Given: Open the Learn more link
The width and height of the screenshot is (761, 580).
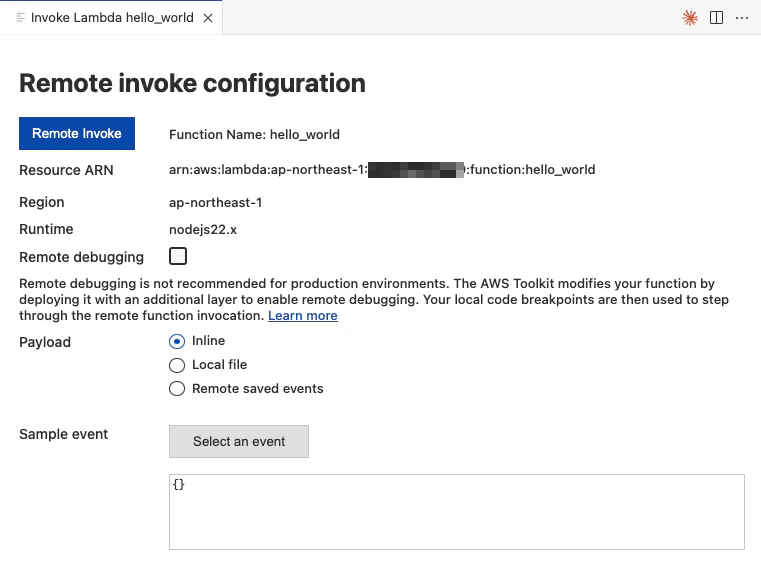Looking at the screenshot, I should pyautogui.click(x=302, y=315).
